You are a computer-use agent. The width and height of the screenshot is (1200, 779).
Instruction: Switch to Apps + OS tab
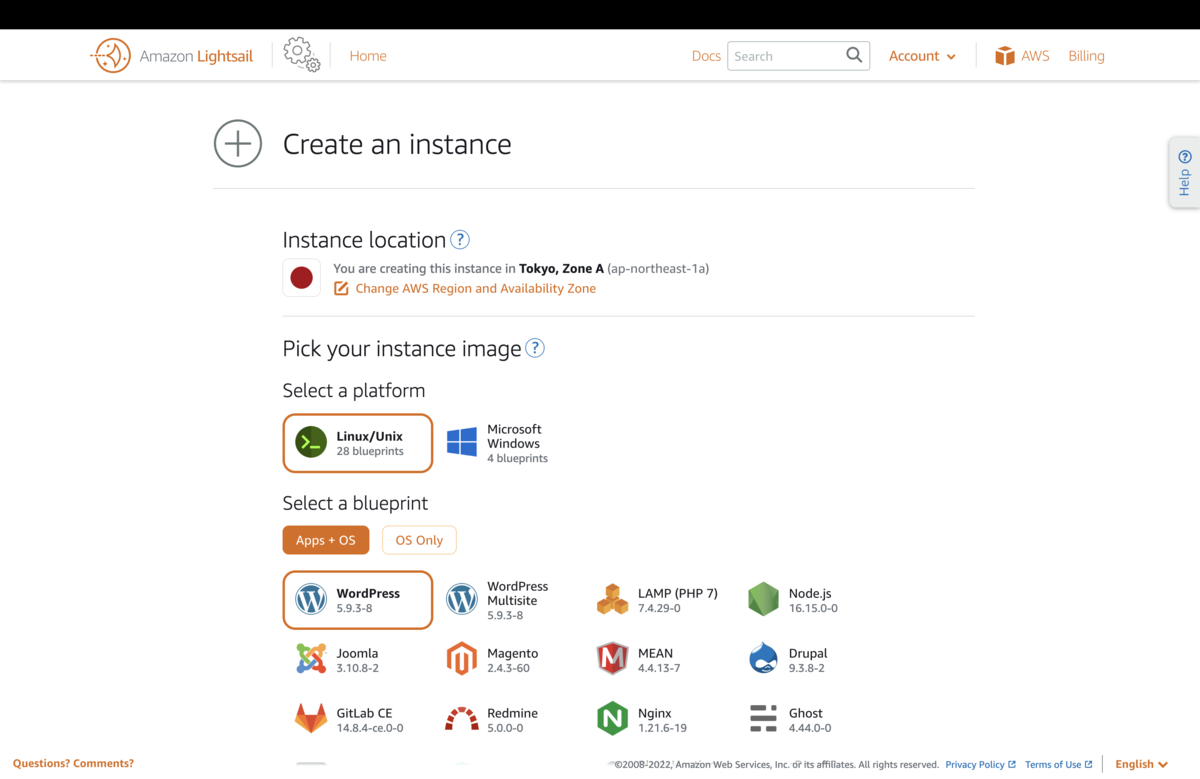point(326,540)
